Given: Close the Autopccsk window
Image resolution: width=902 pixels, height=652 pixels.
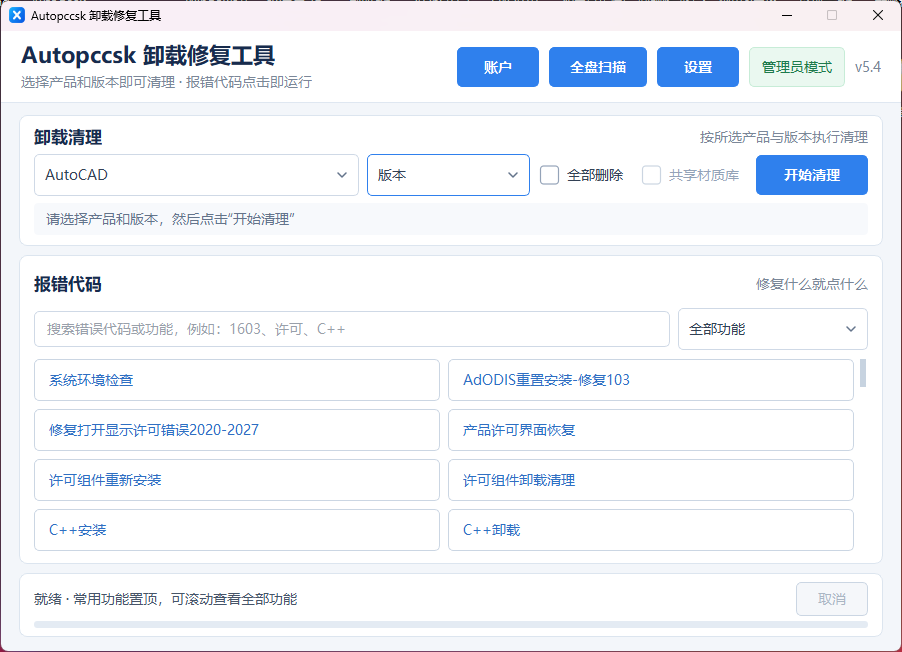Looking at the screenshot, I should (878, 15).
